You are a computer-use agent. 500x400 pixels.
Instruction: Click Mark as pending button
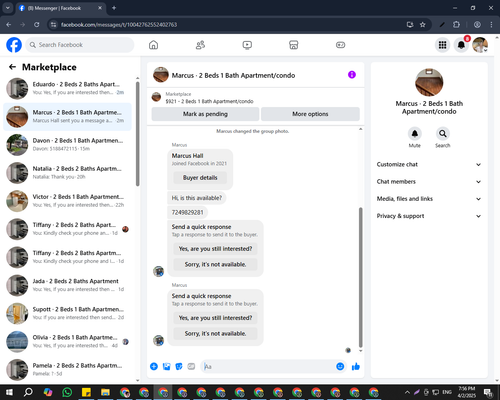pyautogui.click(x=205, y=114)
